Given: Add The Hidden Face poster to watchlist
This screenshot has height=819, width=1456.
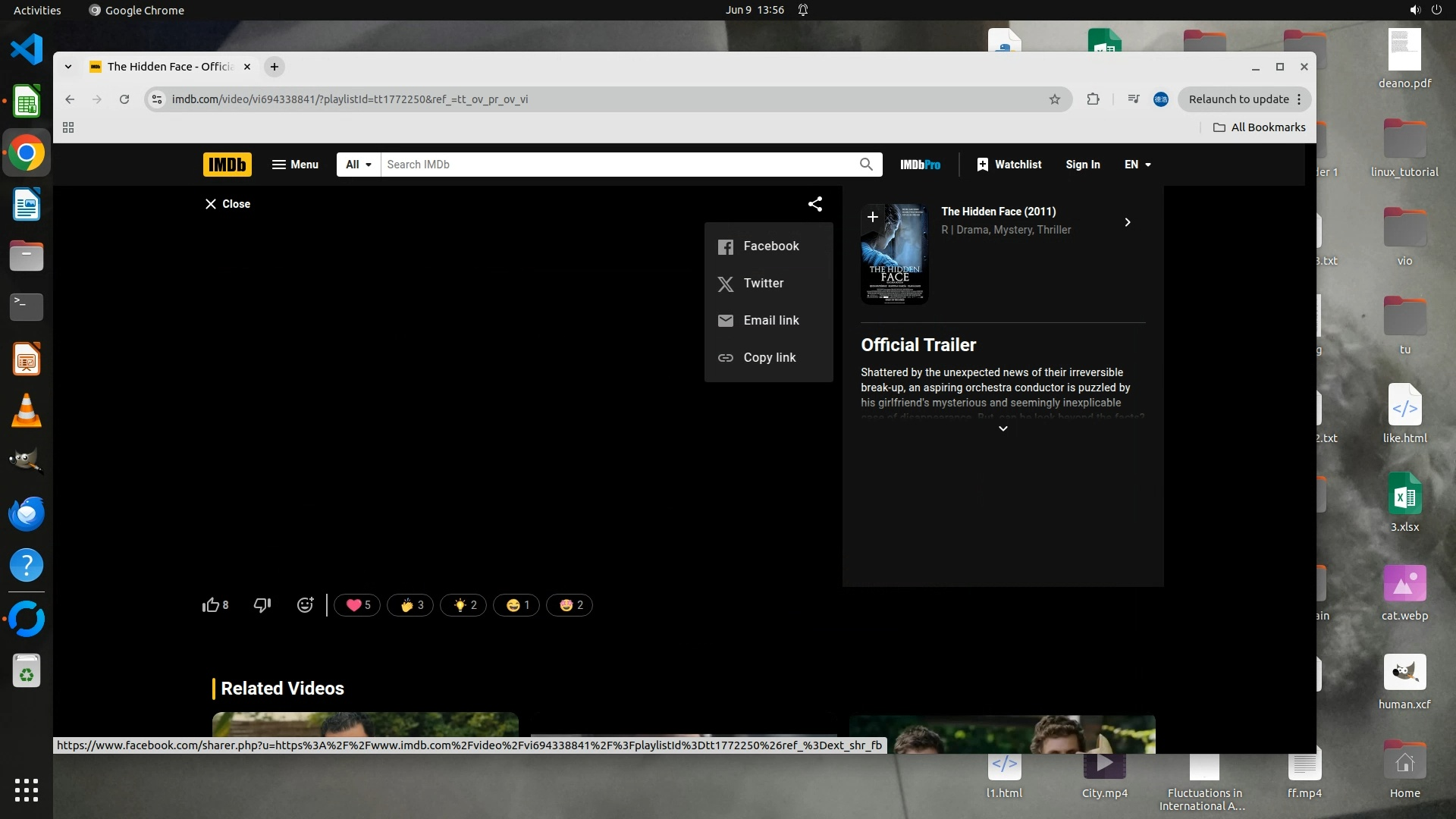Looking at the screenshot, I should (x=873, y=217).
